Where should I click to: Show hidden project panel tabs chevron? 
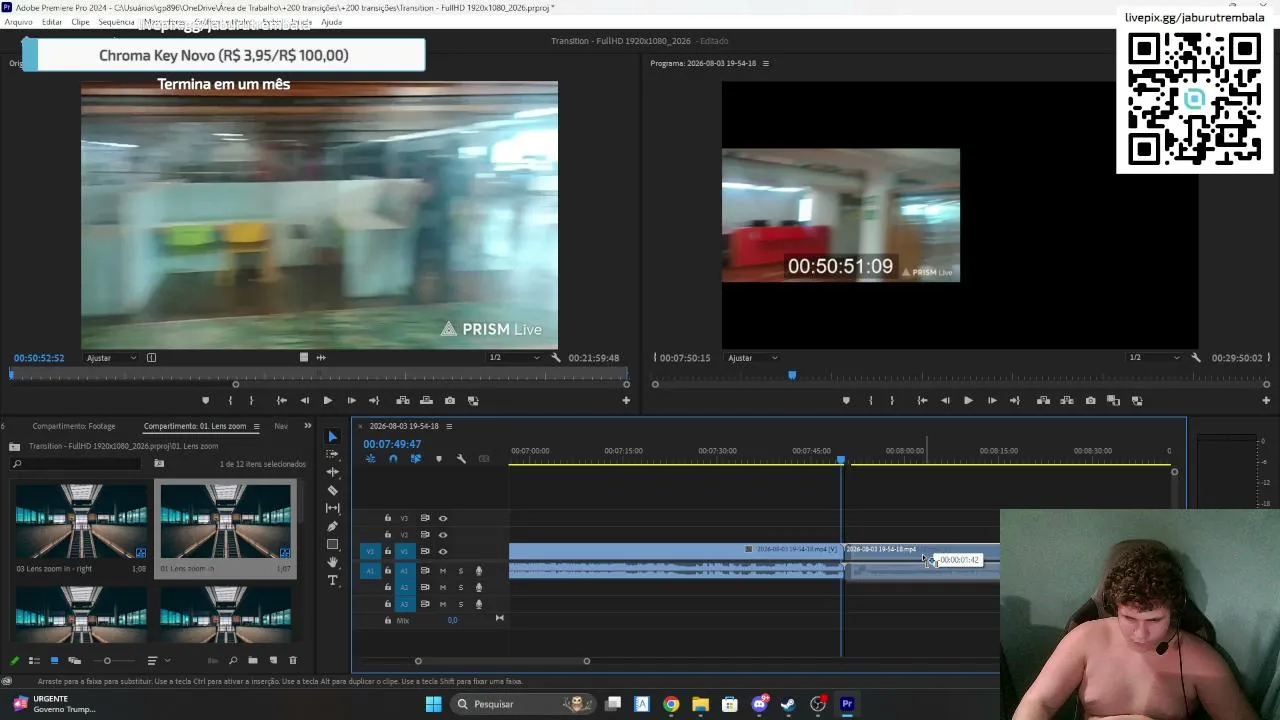coord(308,426)
